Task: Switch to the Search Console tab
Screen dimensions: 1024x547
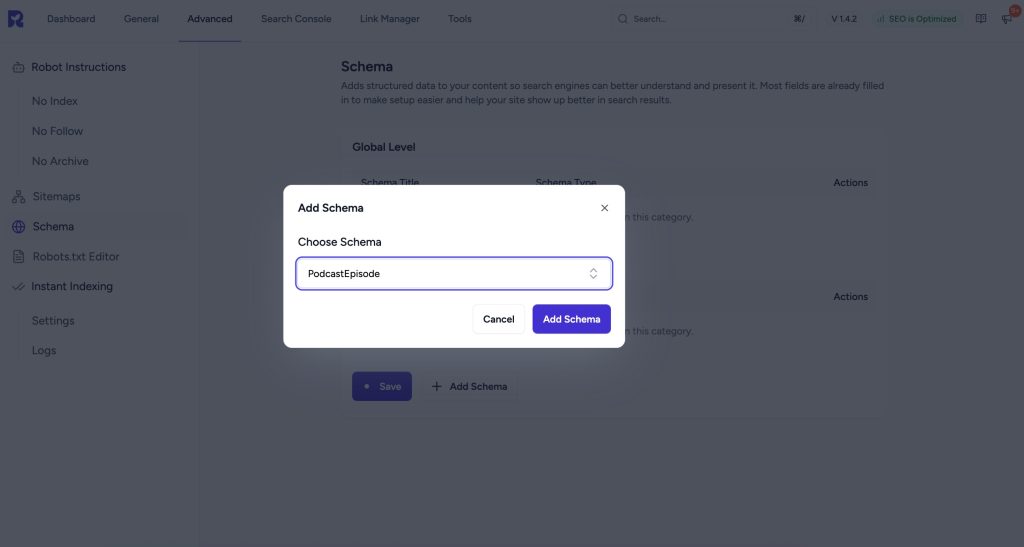Action: [296, 19]
